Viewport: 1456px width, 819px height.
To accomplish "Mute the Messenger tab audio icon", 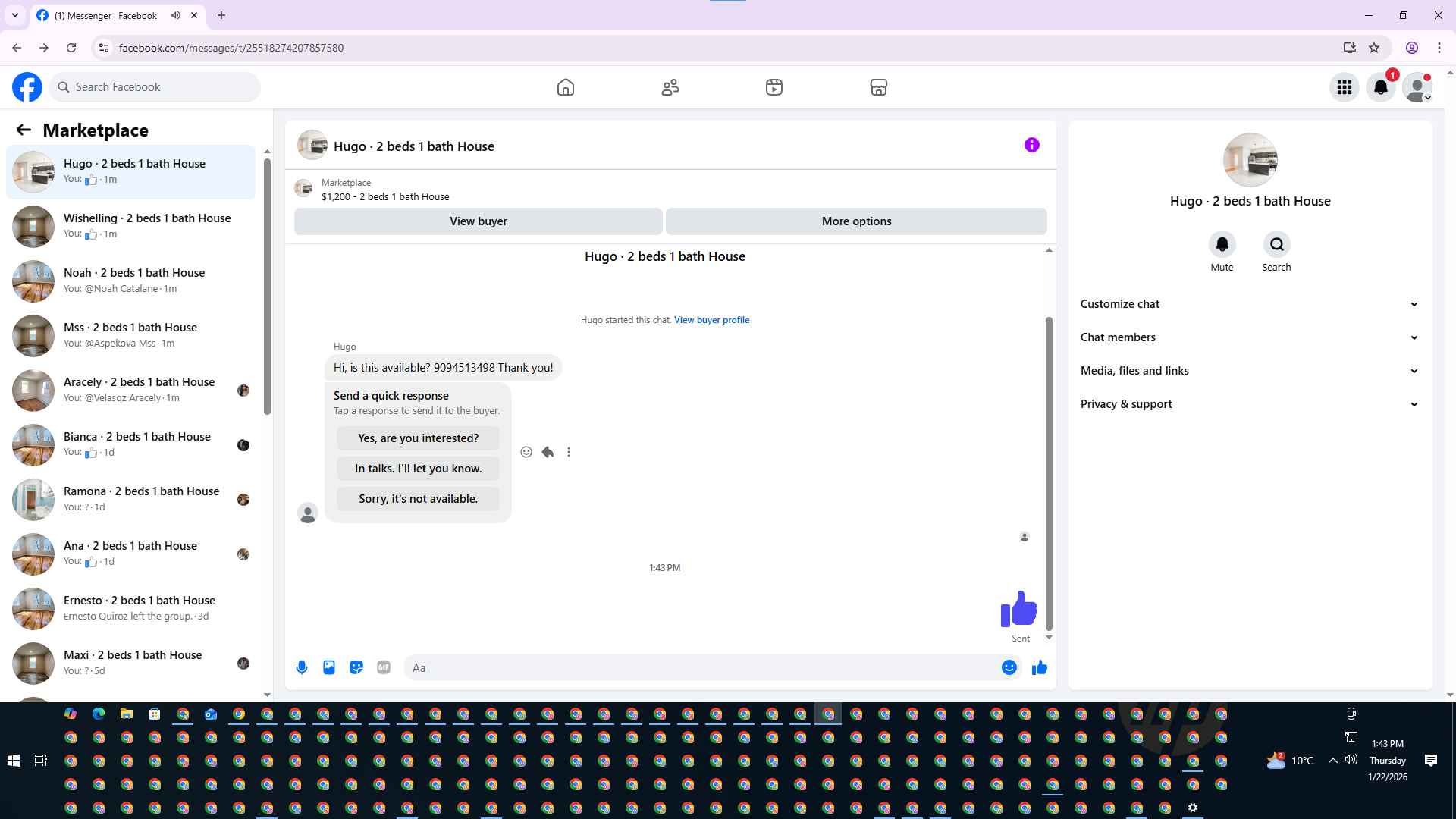I will tap(176, 15).
